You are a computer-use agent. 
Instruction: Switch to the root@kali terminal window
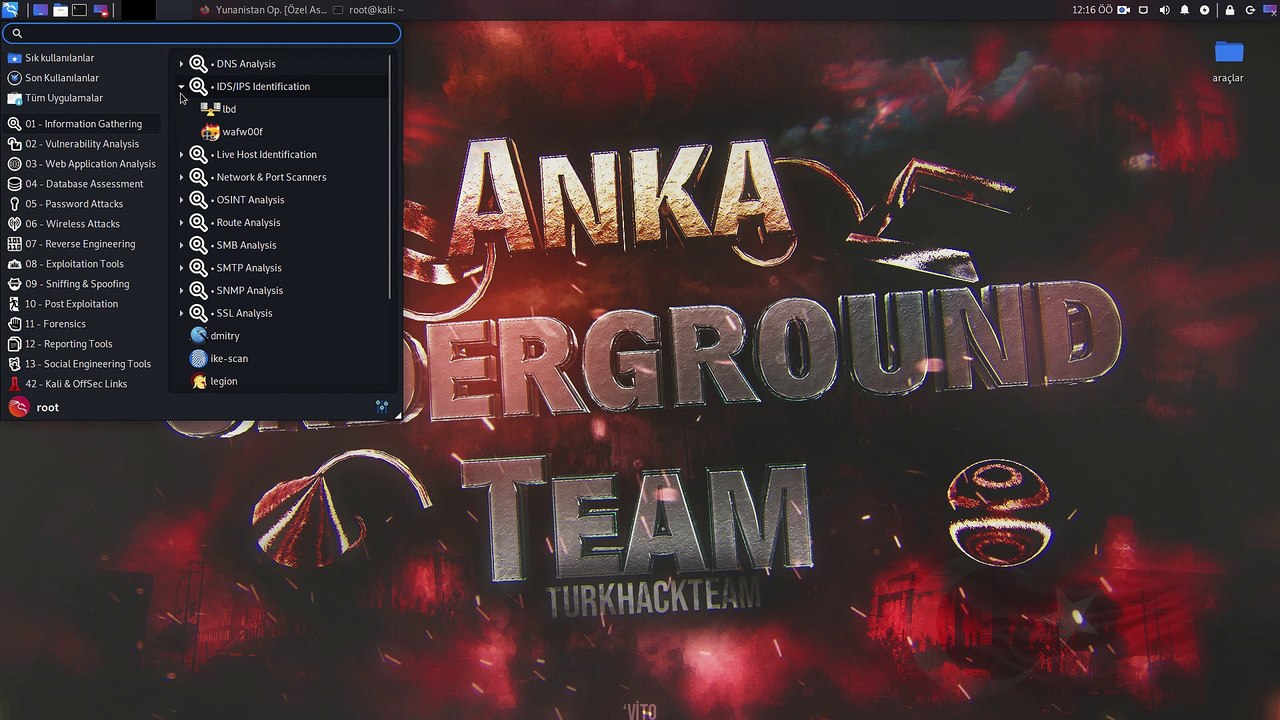click(368, 10)
